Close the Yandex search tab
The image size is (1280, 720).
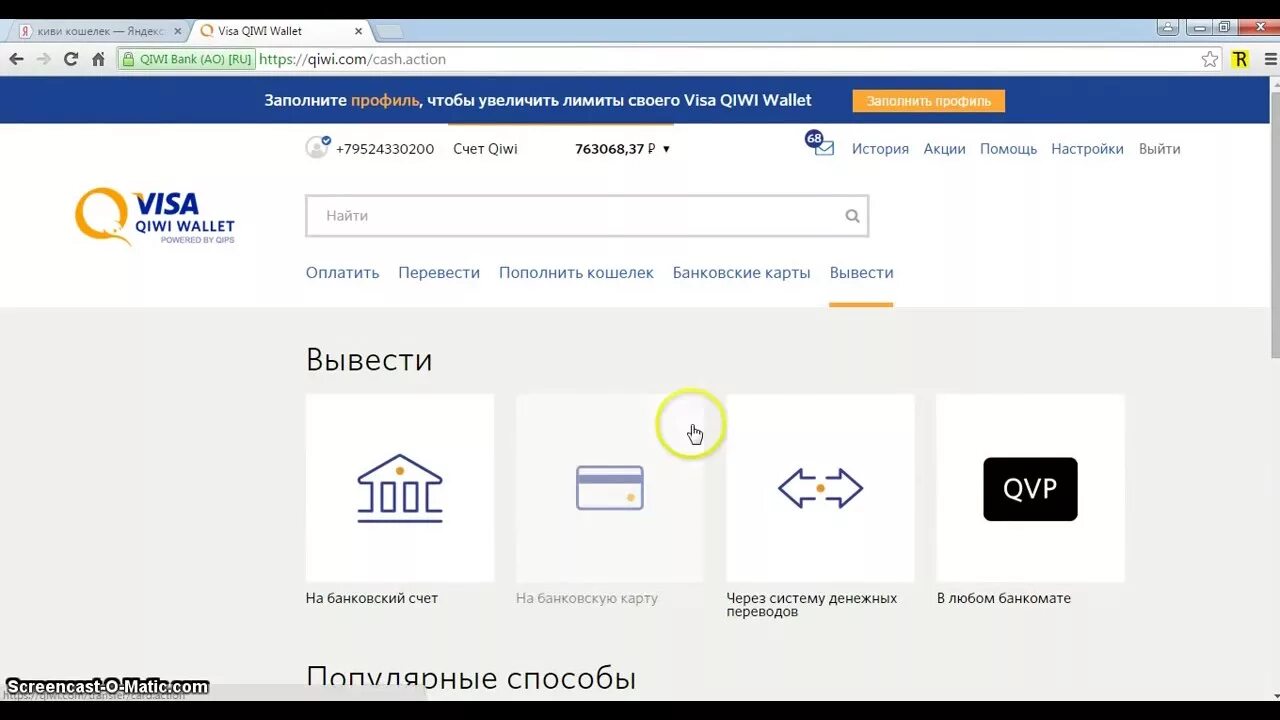pos(178,31)
